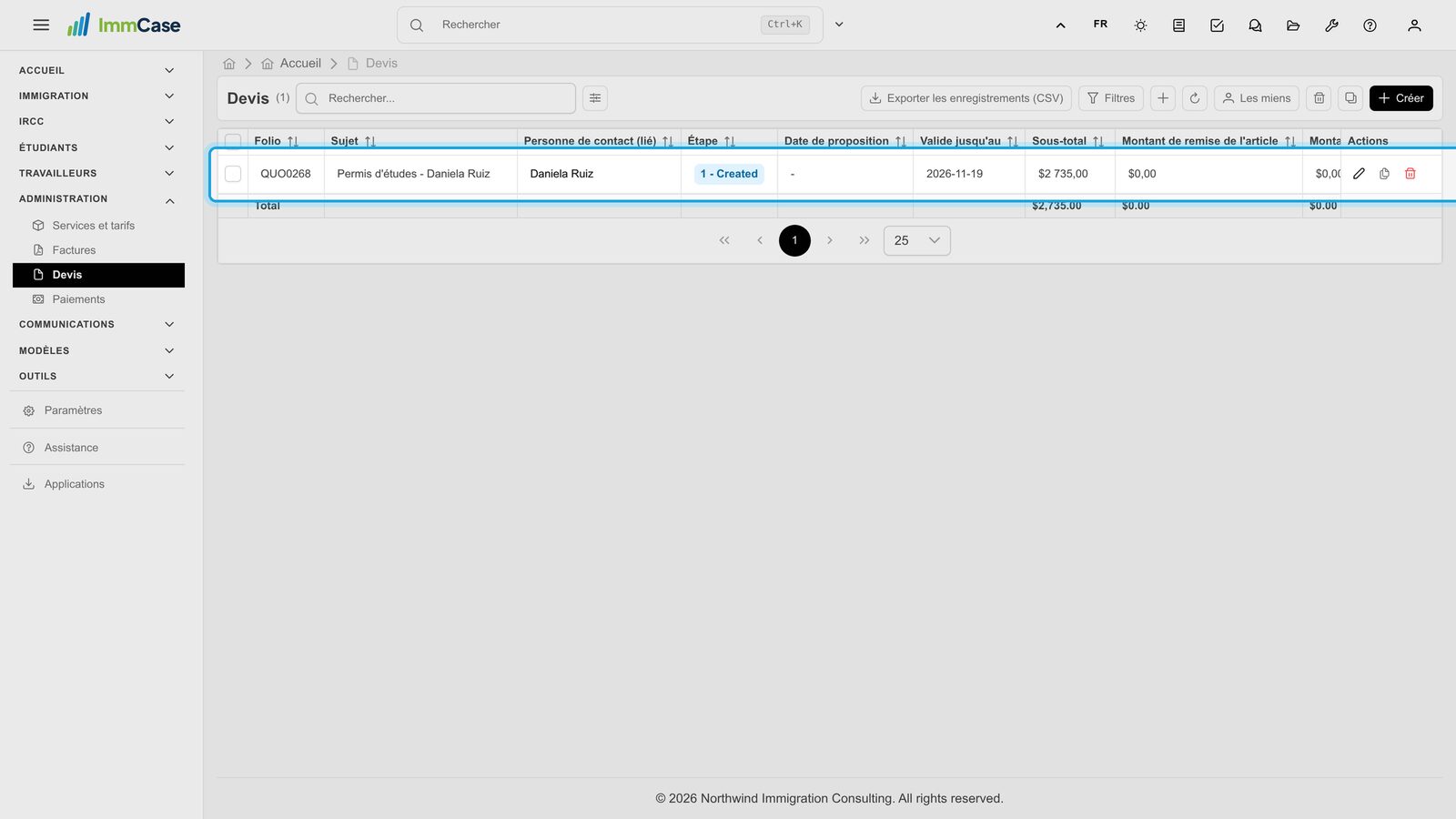Toggle the Les miens filter
Screen dimensions: 1456x819
point(1256,98)
